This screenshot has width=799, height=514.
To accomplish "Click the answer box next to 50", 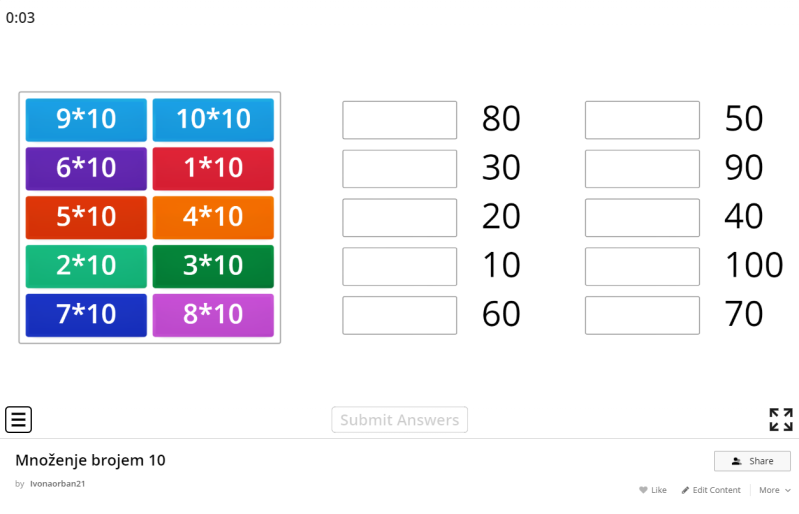I will click(x=642, y=120).
